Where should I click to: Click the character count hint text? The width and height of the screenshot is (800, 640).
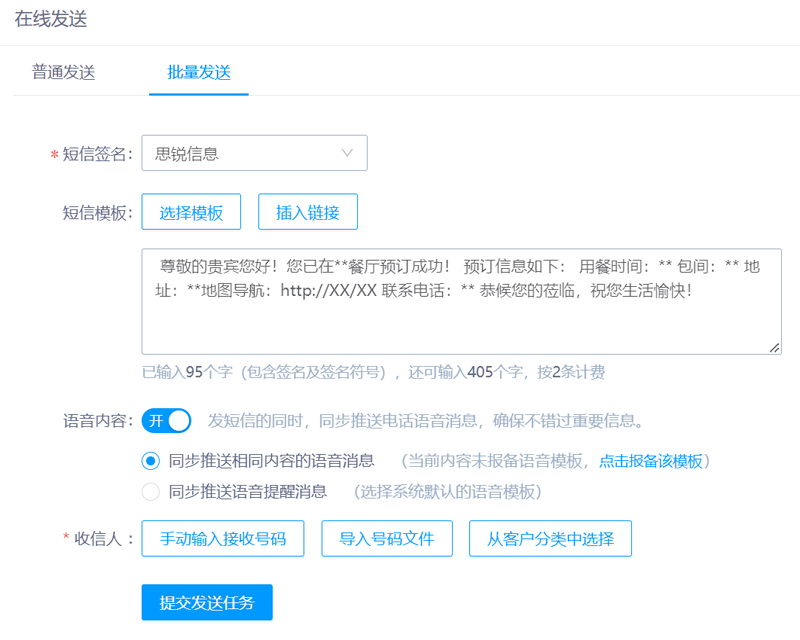372,373
